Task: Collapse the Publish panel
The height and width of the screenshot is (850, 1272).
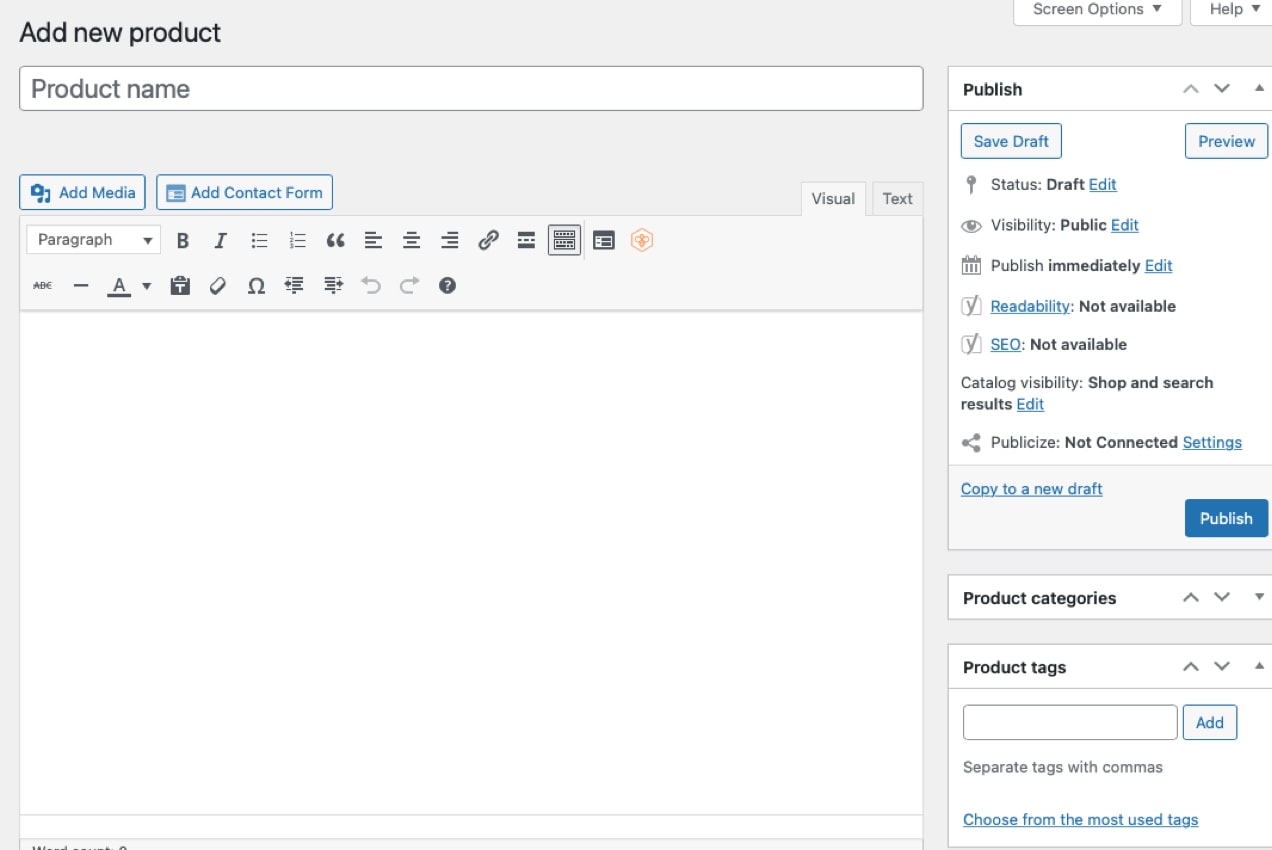Action: pos(1258,89)
